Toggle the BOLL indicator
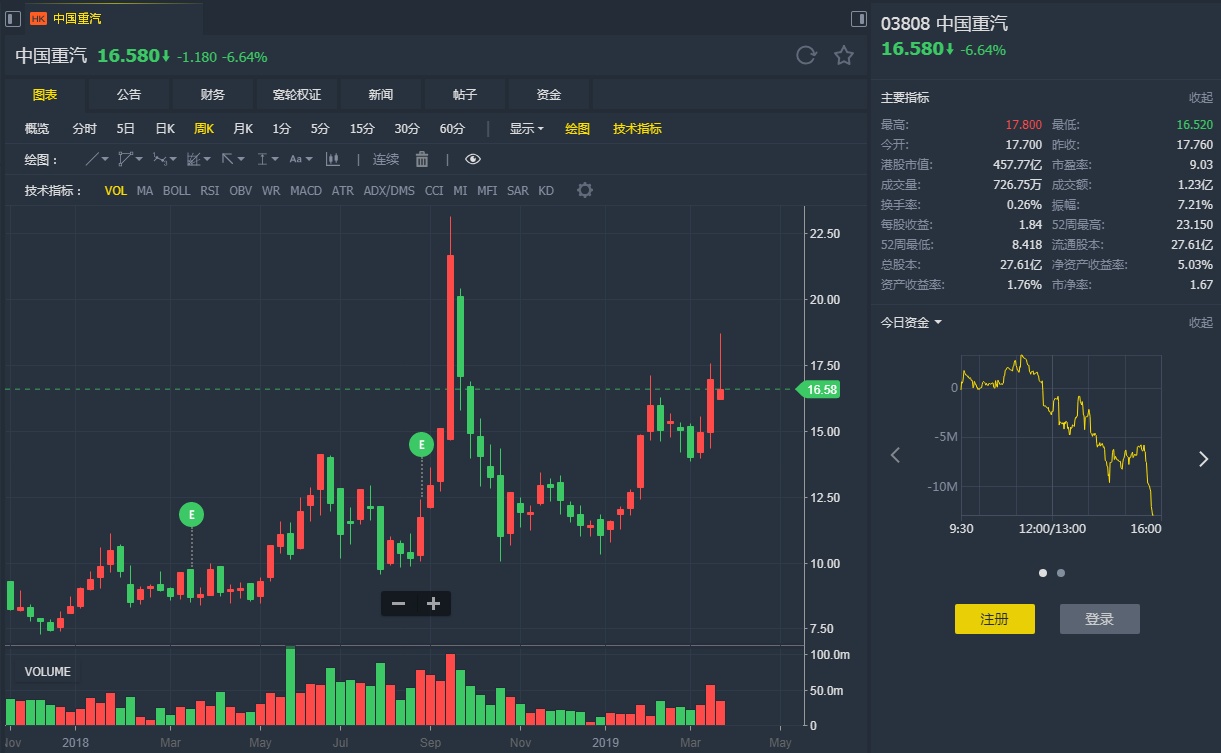 176,190
